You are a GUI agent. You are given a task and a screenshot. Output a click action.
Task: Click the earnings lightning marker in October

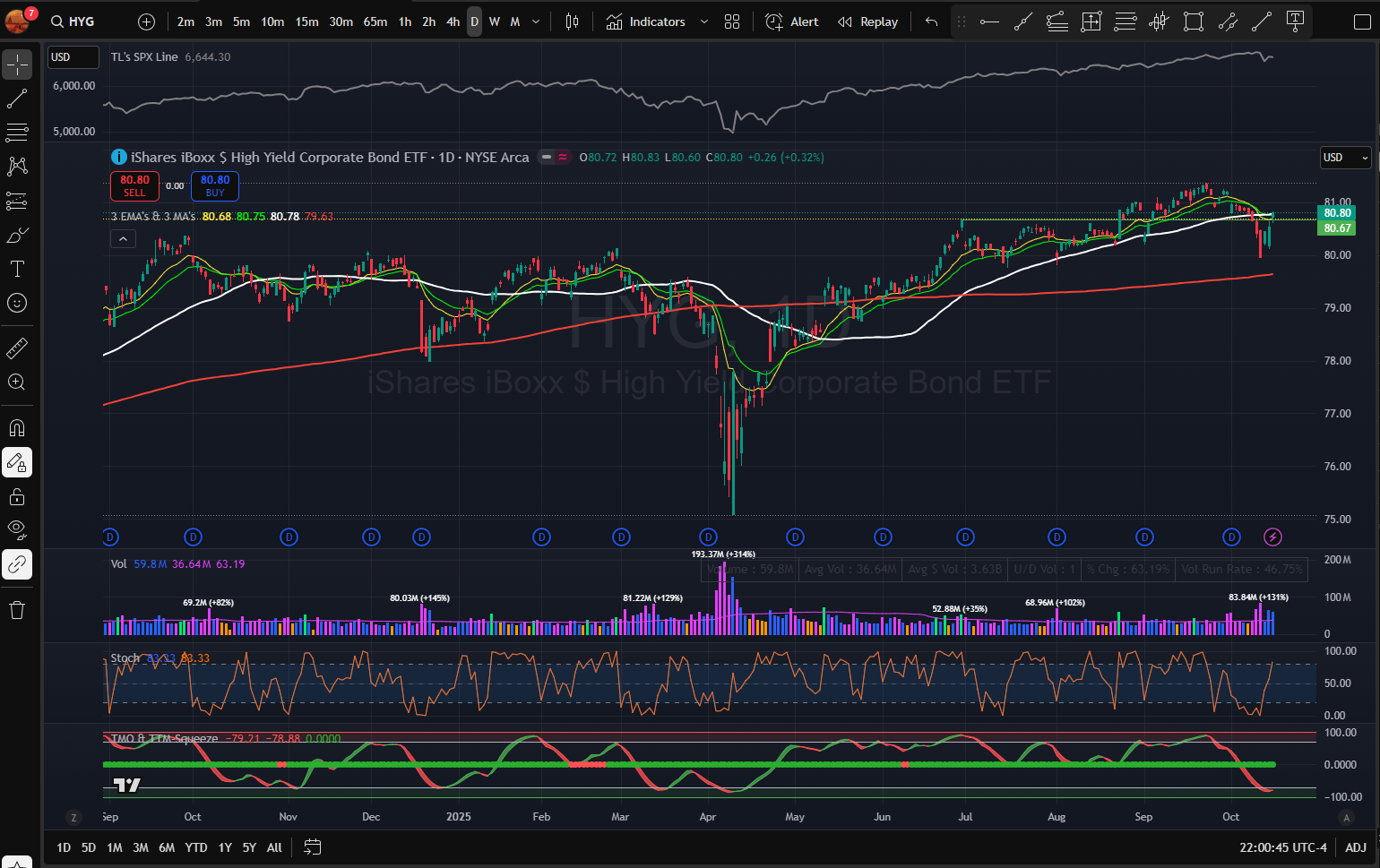click(1272, 537)
